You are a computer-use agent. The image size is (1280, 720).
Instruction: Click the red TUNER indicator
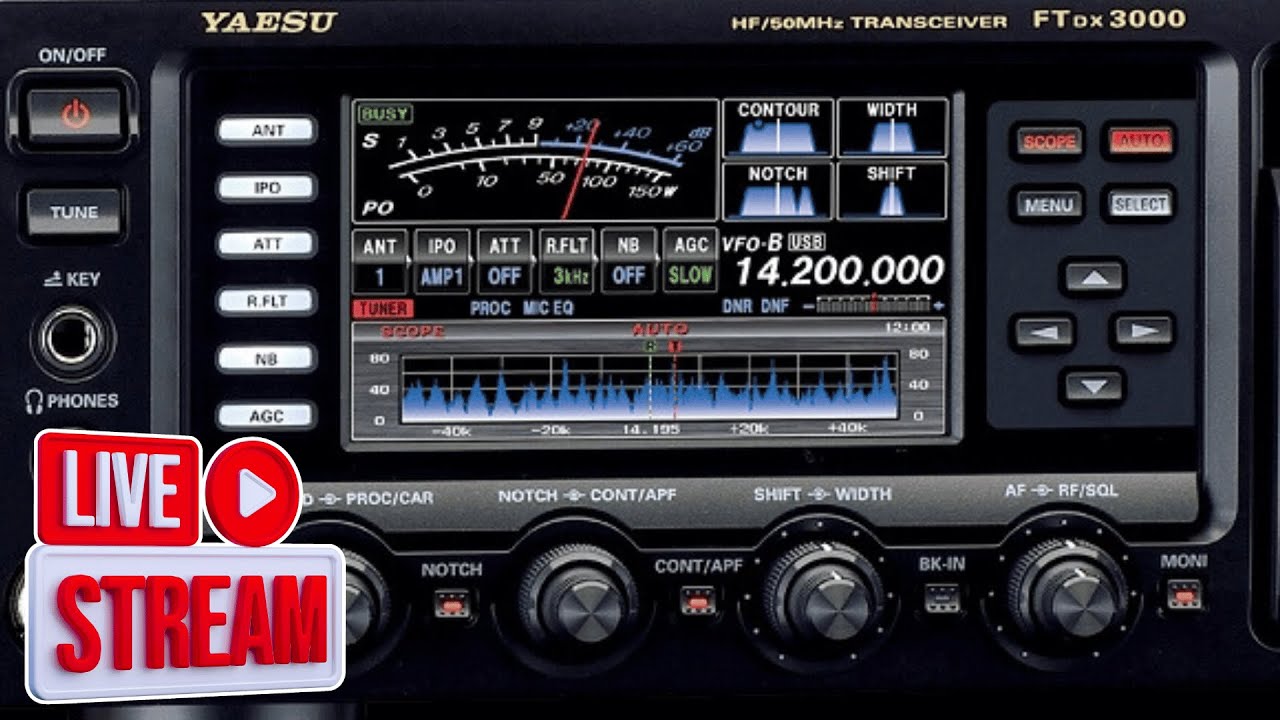coord(381,309)
